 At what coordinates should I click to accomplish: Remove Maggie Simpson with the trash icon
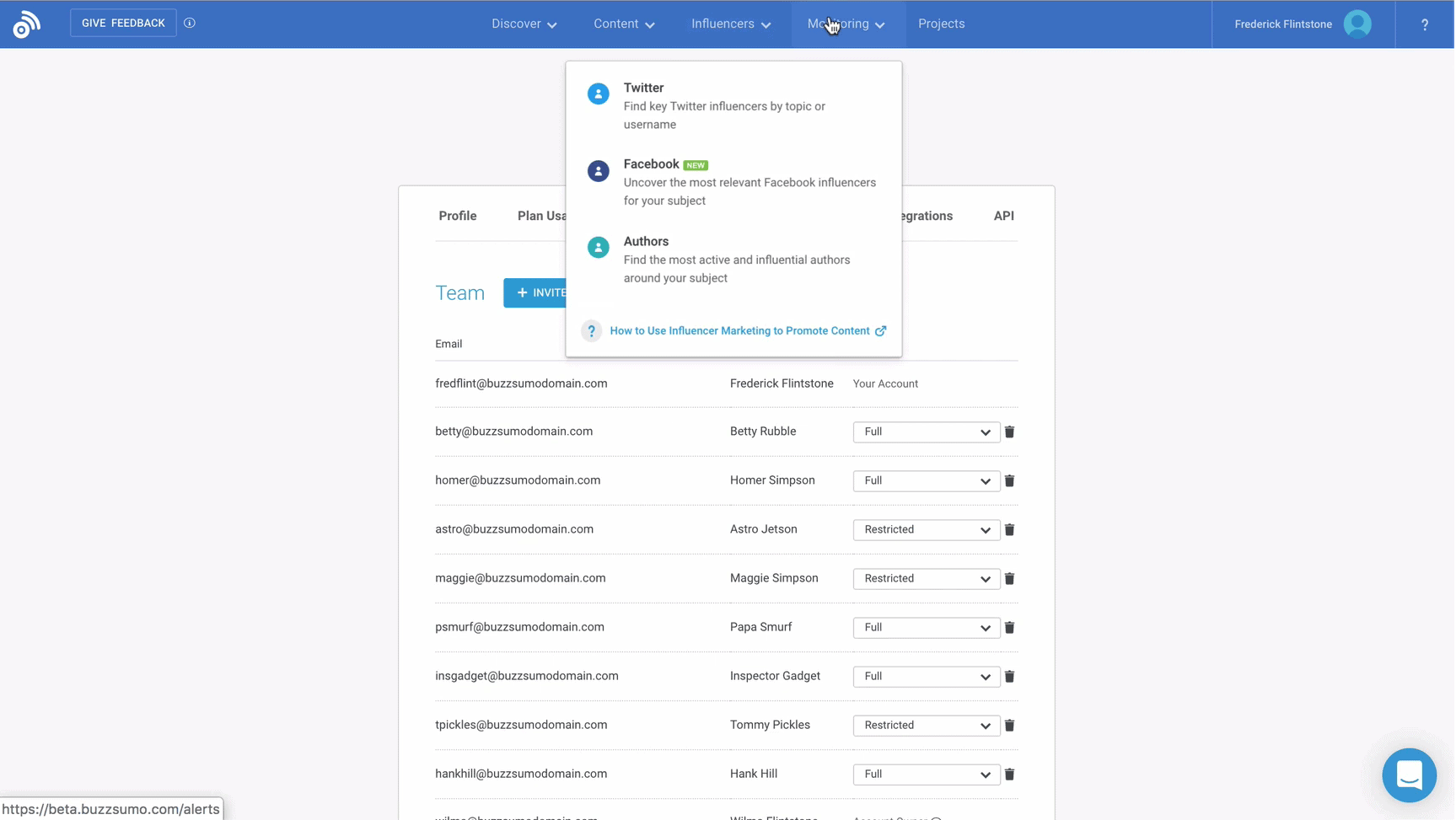click(1009, 578)
